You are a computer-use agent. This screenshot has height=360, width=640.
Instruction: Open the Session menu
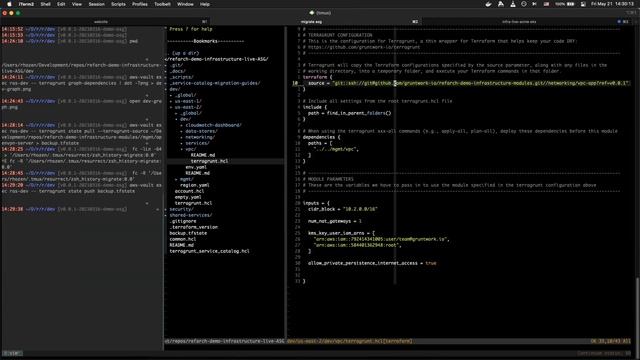click(96, 4)
